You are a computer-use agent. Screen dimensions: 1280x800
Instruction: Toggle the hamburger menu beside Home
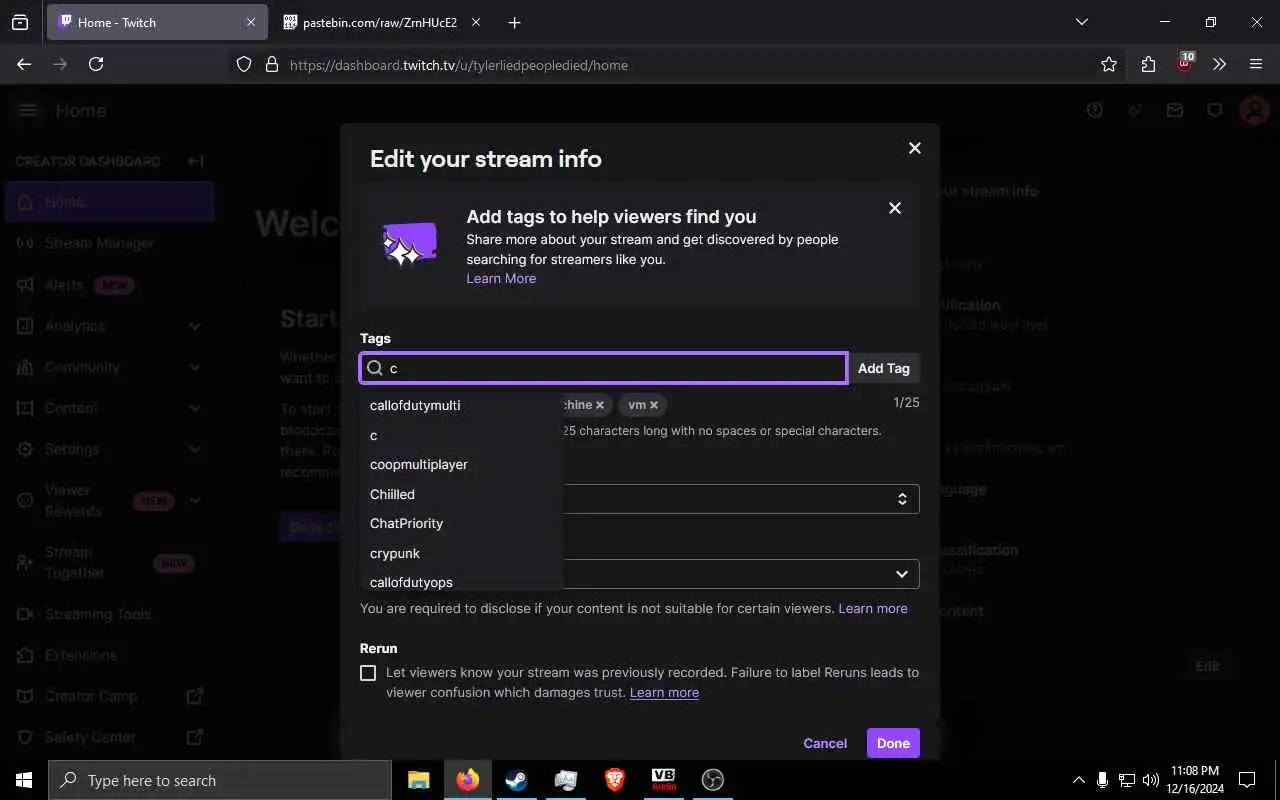click(28, 111)
